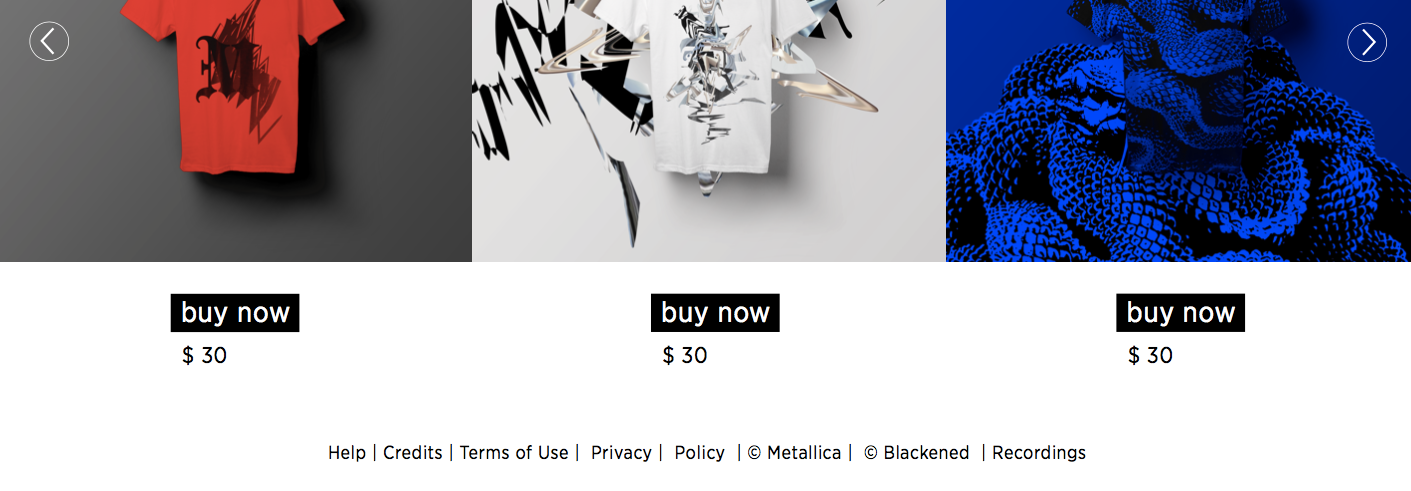Open the © Metallica link

[x=795, y=453]
